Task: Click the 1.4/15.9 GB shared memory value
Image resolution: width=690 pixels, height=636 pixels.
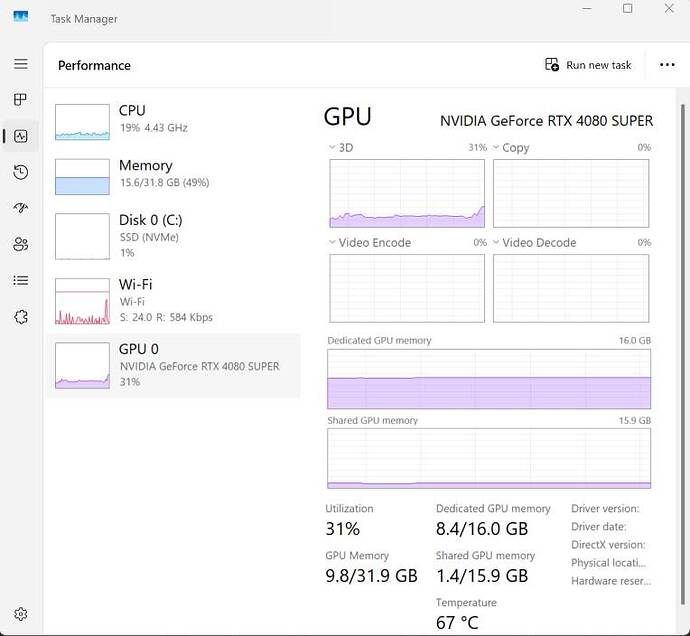Action: pos(482,576)
